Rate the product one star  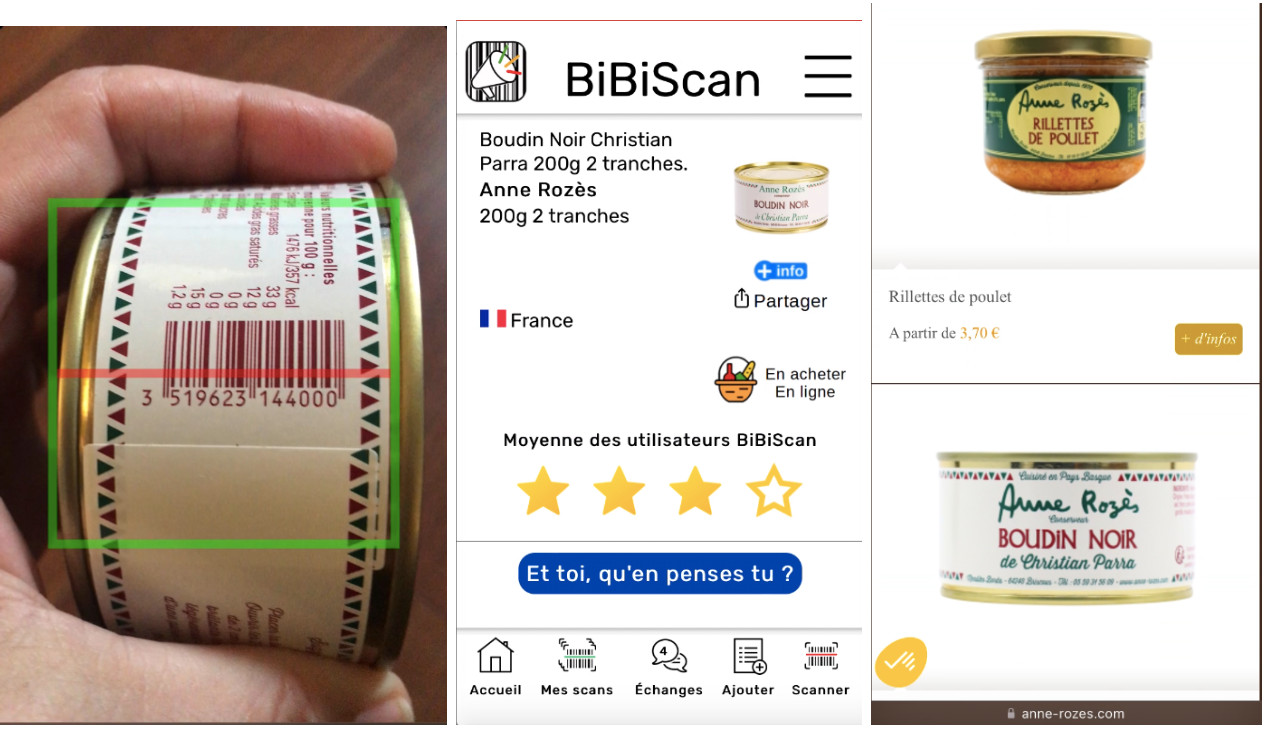tap(543, 491)
